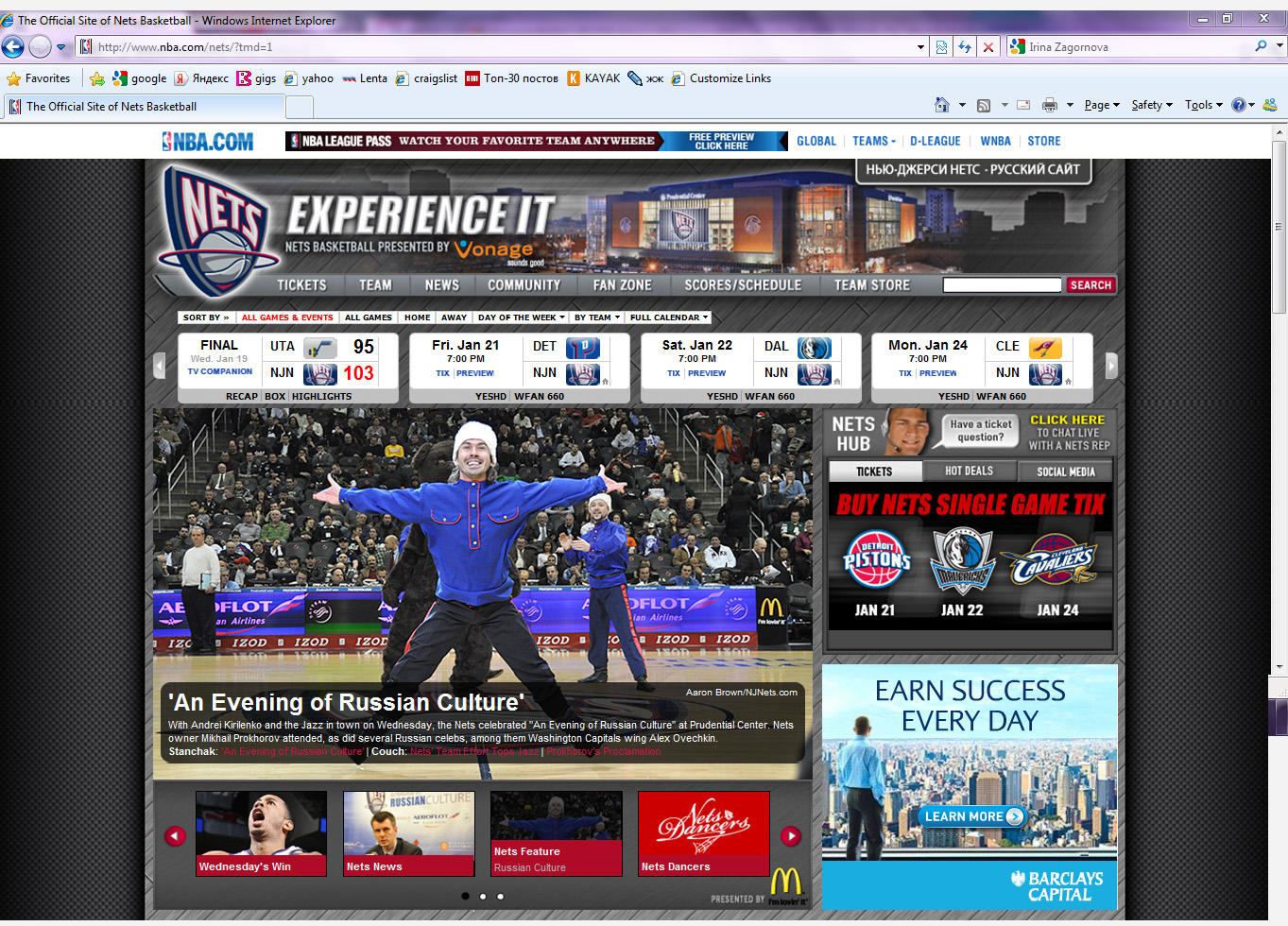Screen dimensions: 1288x926
Task: Click the RSS feeds toolbar icon
Action: (984, 105)
